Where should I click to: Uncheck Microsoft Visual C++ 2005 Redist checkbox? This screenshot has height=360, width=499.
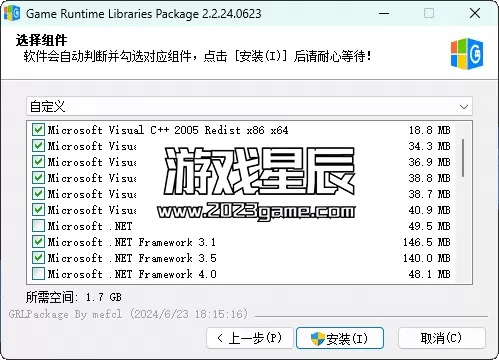click(38, 130)
